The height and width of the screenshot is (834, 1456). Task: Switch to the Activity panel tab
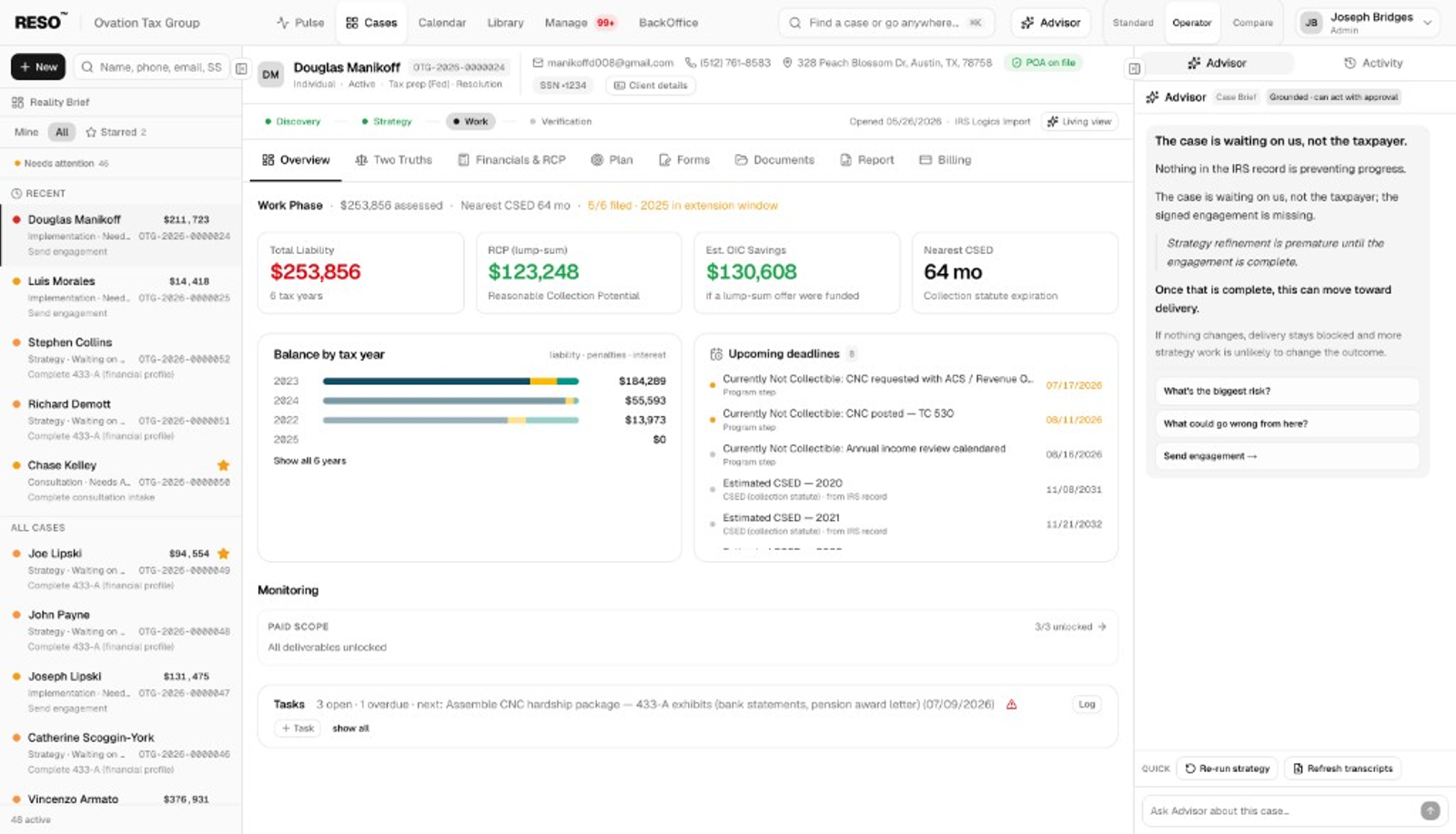1373,63
